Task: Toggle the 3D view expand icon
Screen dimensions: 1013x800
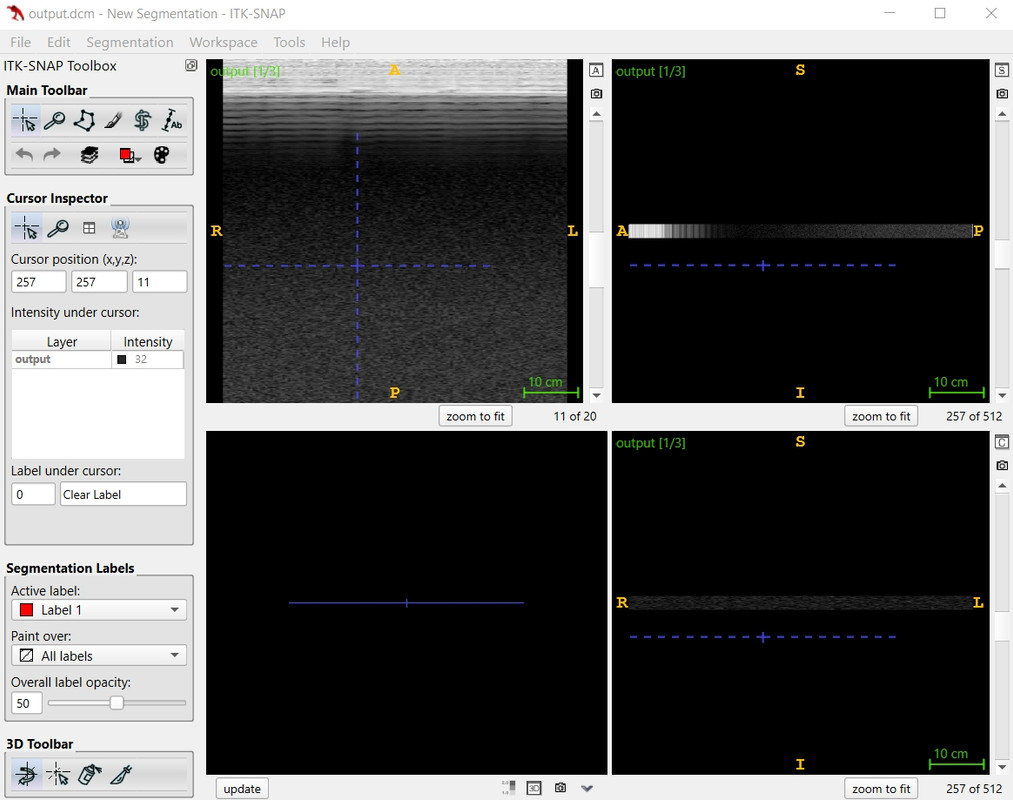Action: 534,788
